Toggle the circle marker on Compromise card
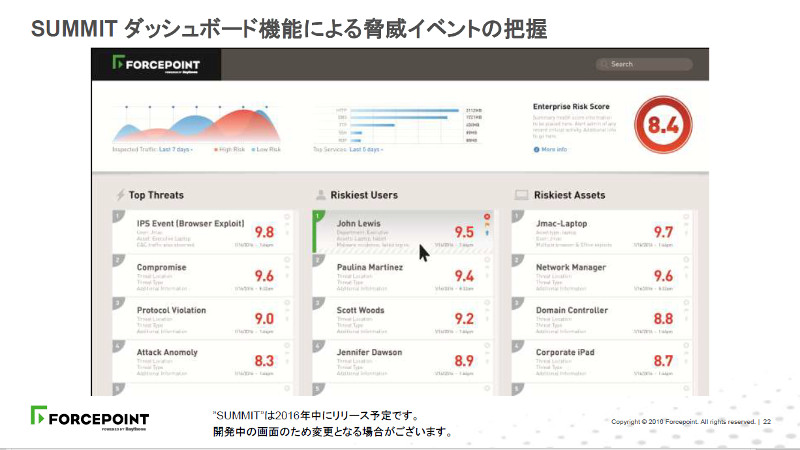Screen dimensions: 800x450 pos(287,260)
